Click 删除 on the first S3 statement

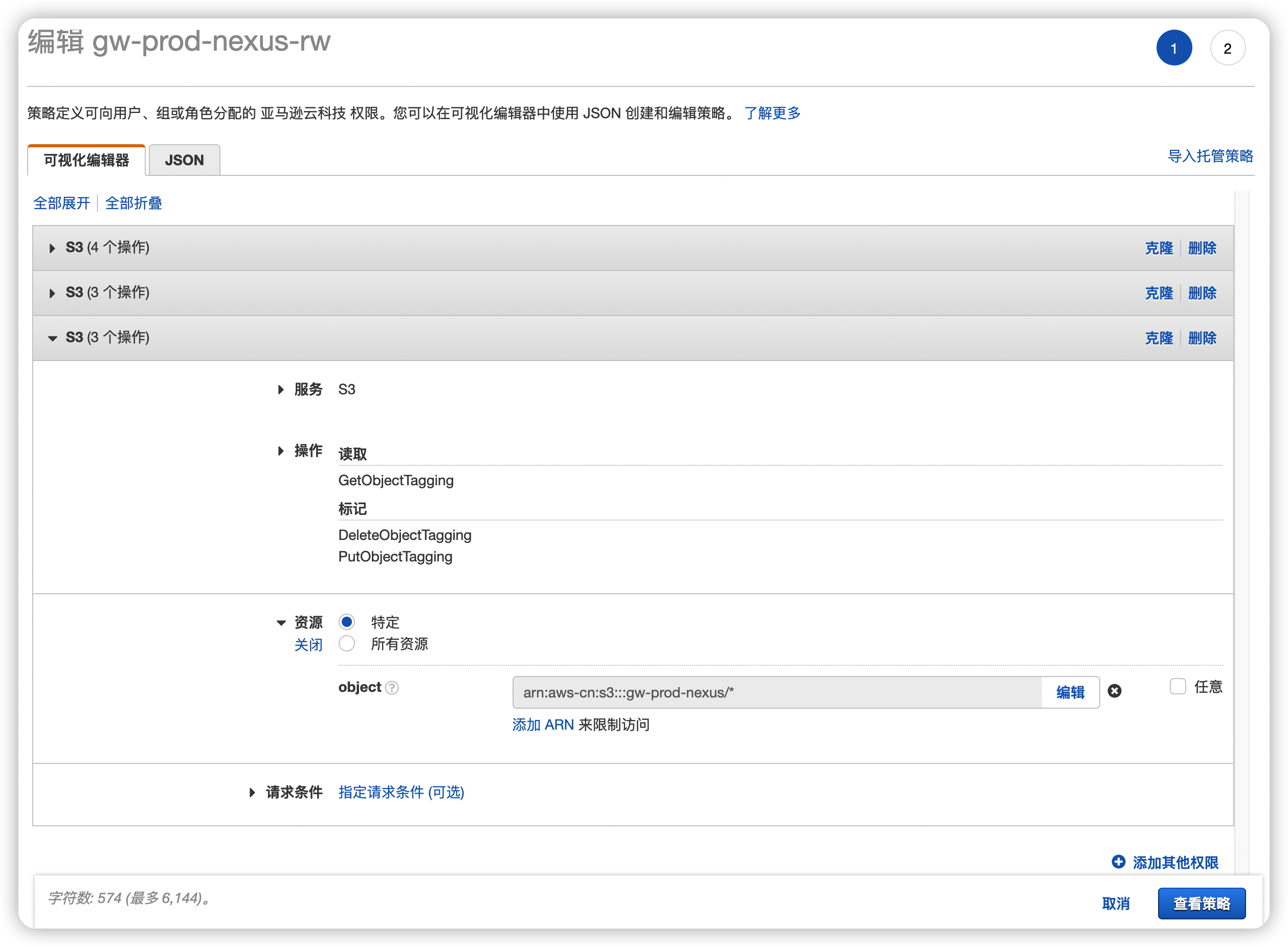tap(1202, 248)
